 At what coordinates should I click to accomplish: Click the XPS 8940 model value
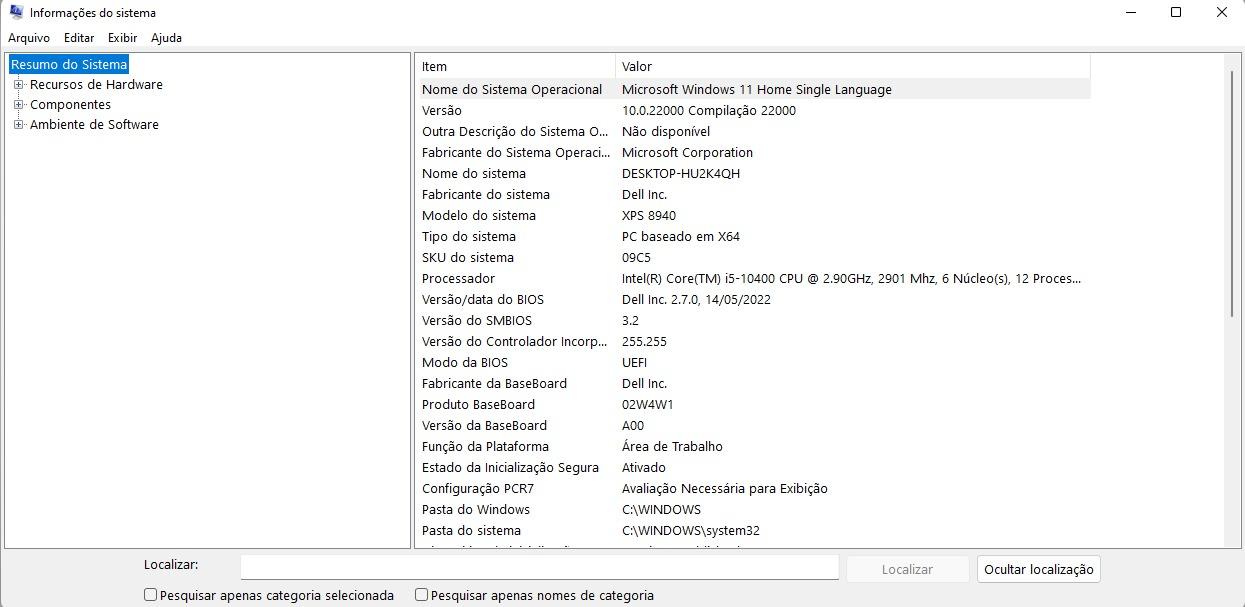click(x=649, y=216)
